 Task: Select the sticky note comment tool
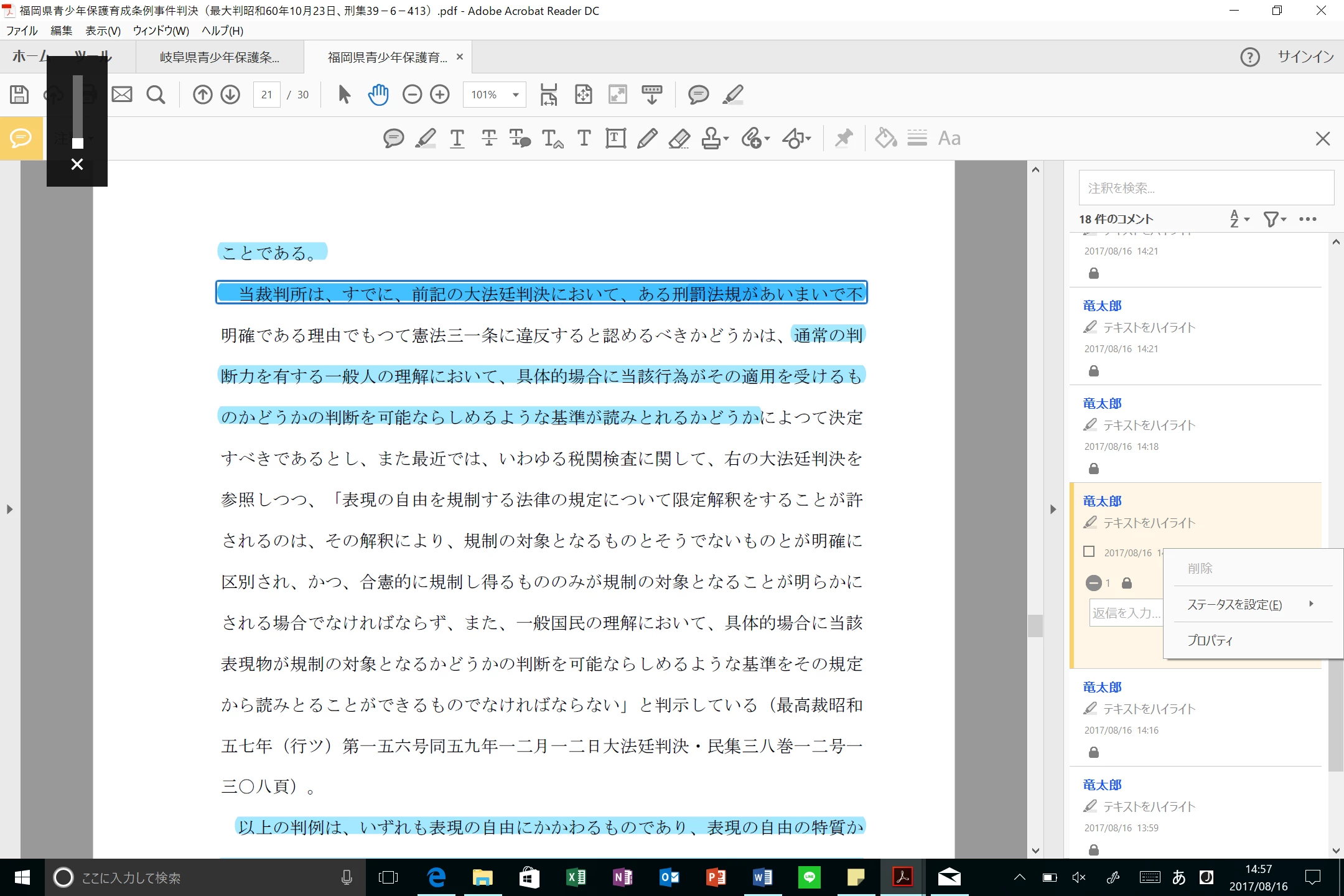click(x=393, y=138)
